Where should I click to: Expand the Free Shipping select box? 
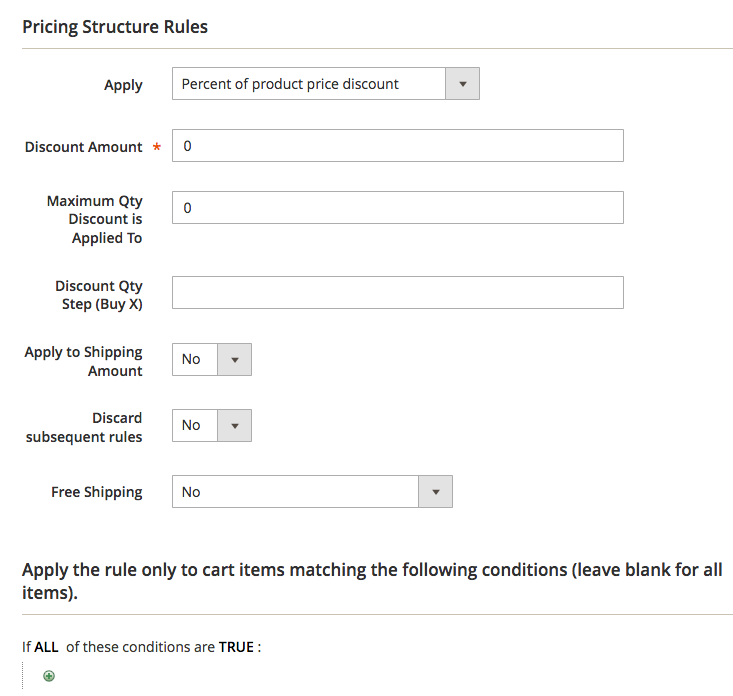[x=312, y=492]
